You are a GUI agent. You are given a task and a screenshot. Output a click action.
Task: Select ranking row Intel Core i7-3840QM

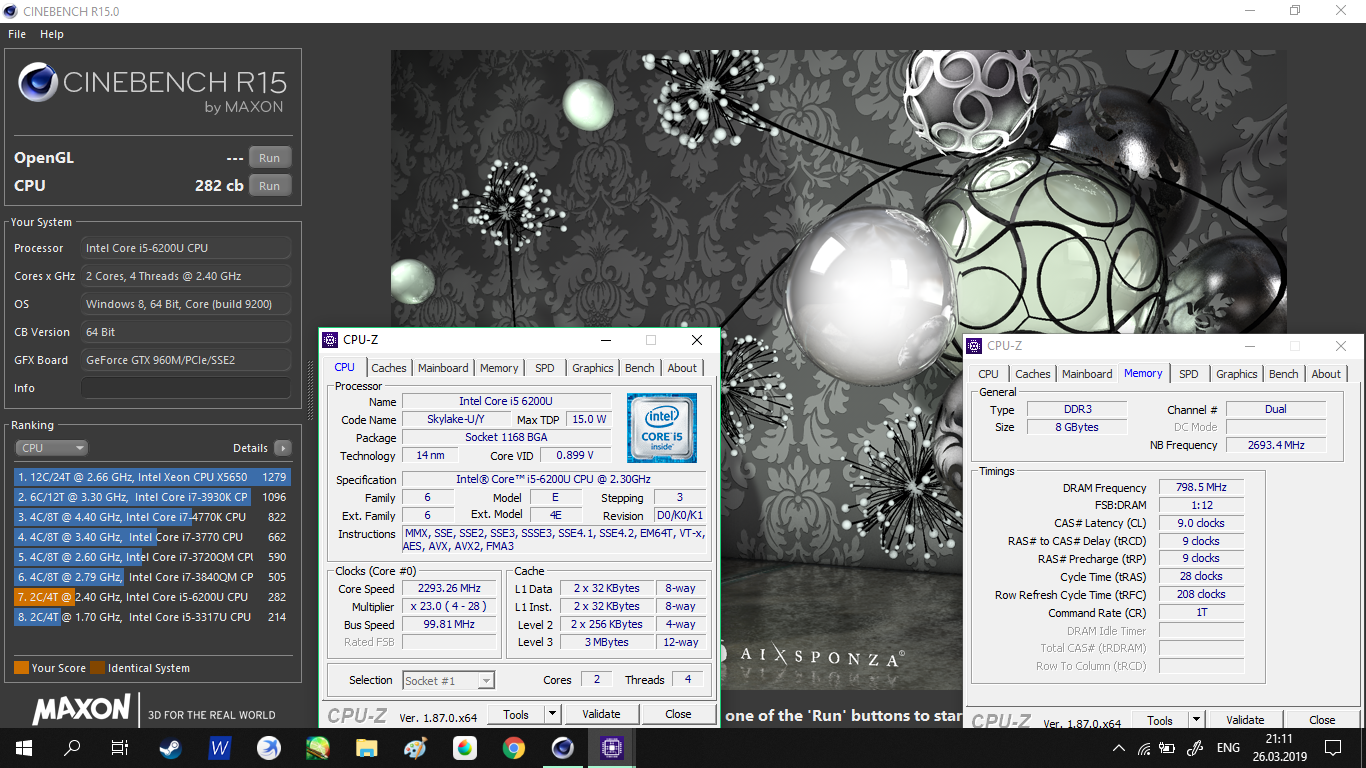coord(152,577)
